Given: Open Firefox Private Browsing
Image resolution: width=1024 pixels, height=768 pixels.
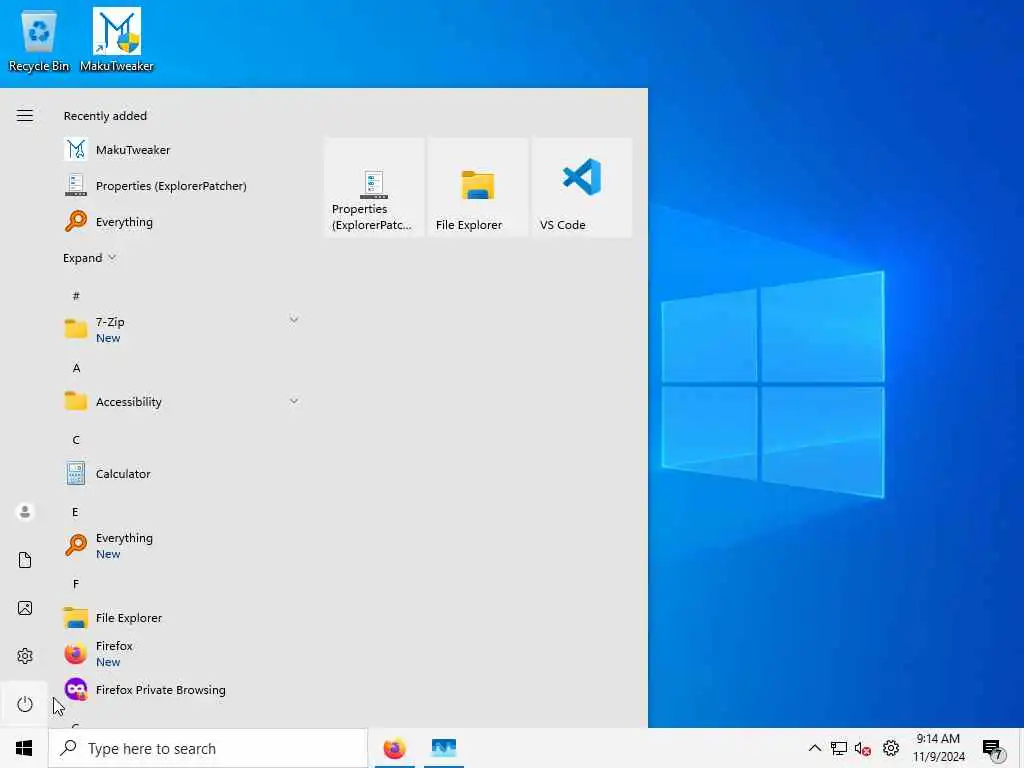Looking at the screenshot, I should pos(183,690).
